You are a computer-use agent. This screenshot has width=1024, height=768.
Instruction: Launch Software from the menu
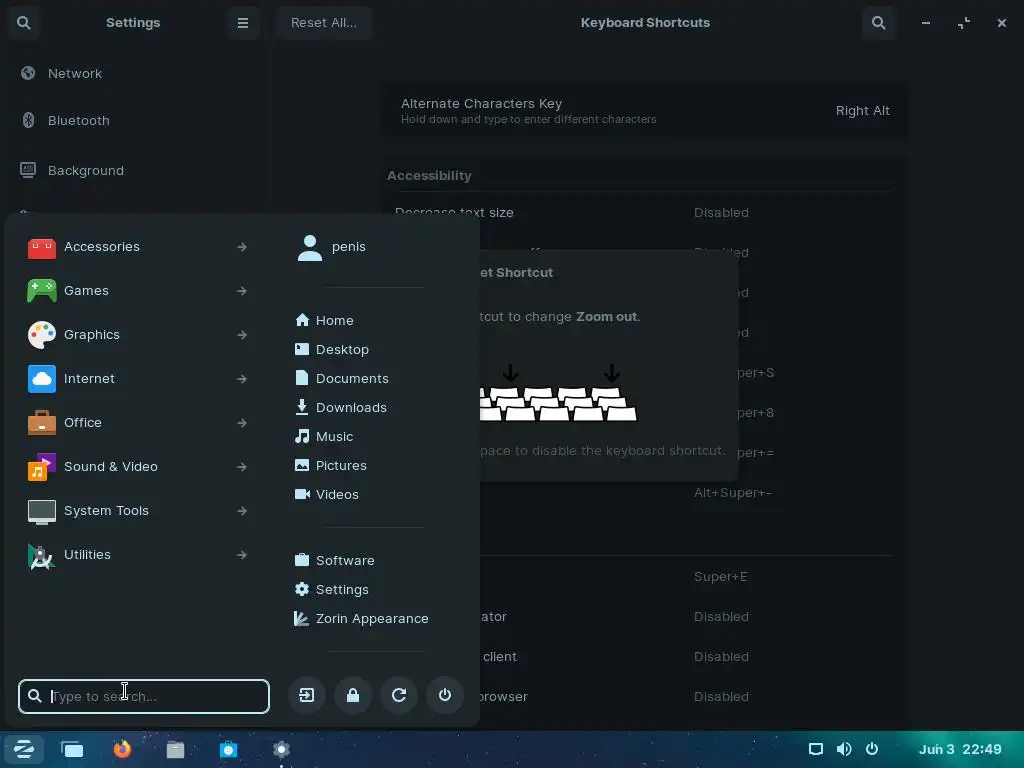pyautogui.click(x=335, y=560)
